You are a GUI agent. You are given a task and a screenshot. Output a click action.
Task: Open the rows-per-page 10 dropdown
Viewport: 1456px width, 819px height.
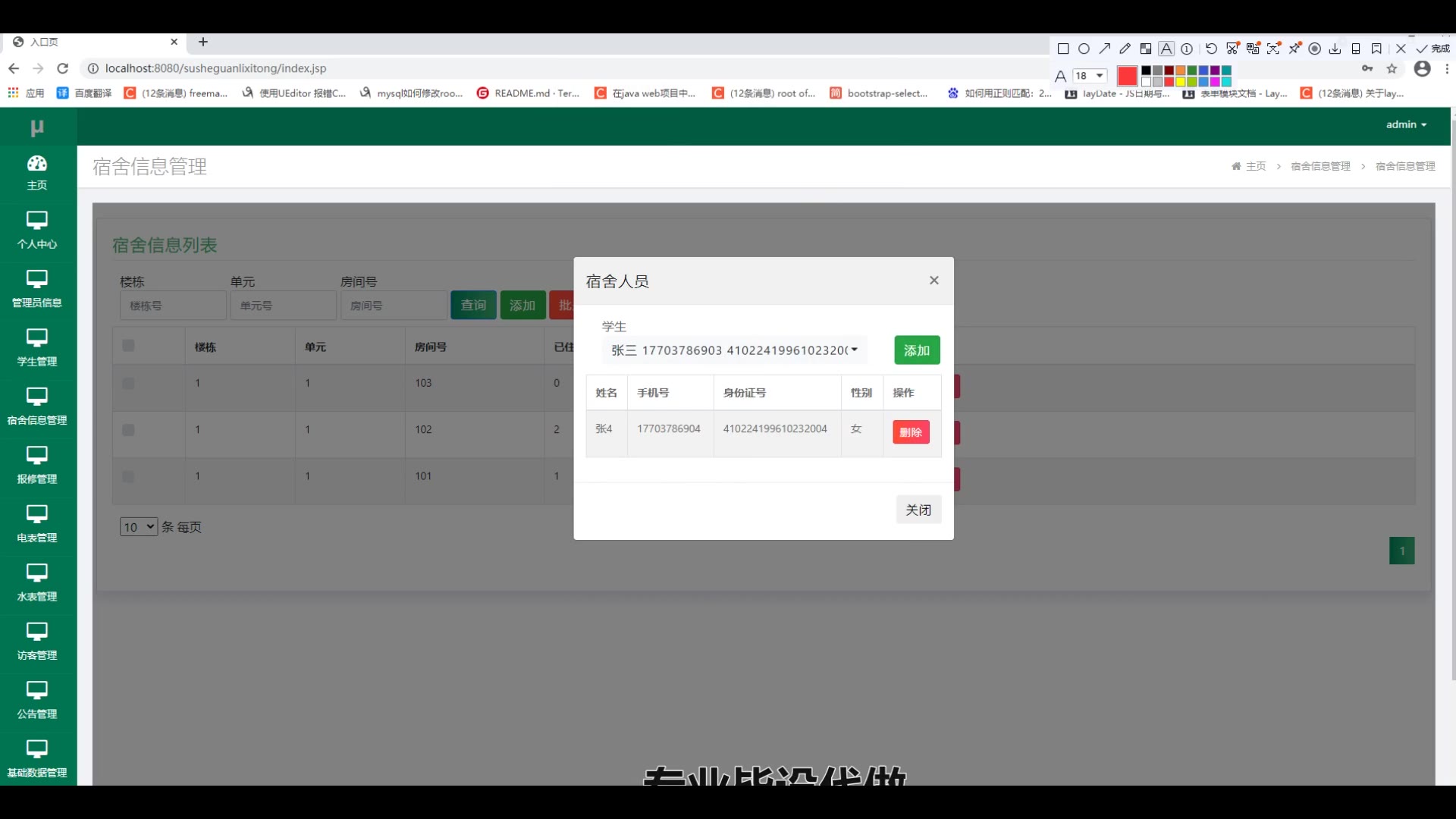tap(138, 527)
